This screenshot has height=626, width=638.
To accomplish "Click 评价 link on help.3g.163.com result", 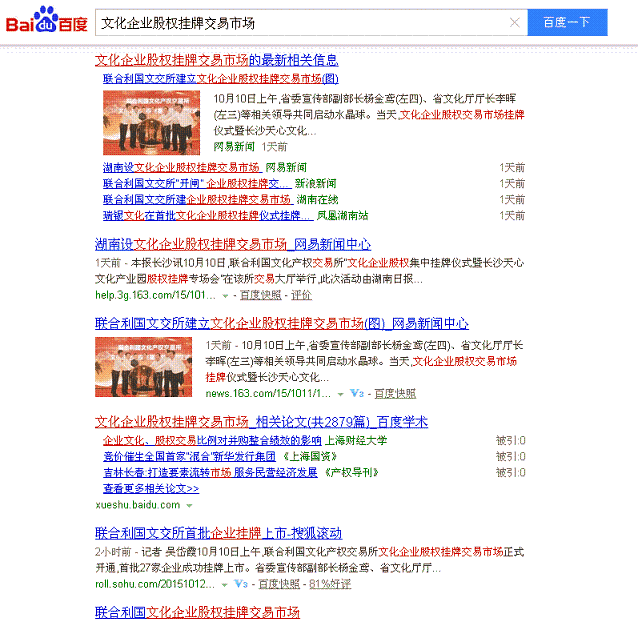I will 301,295.
